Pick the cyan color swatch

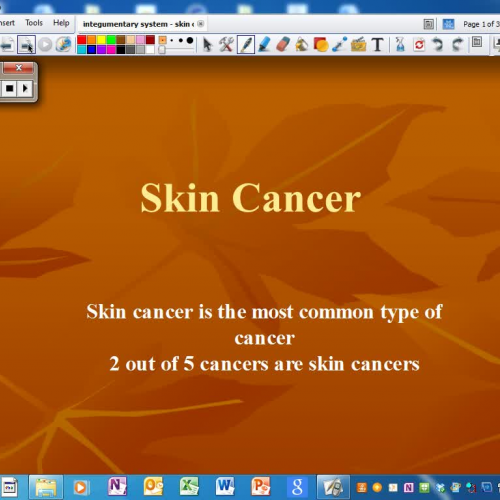pyautogui.click(x=82, y=49)
